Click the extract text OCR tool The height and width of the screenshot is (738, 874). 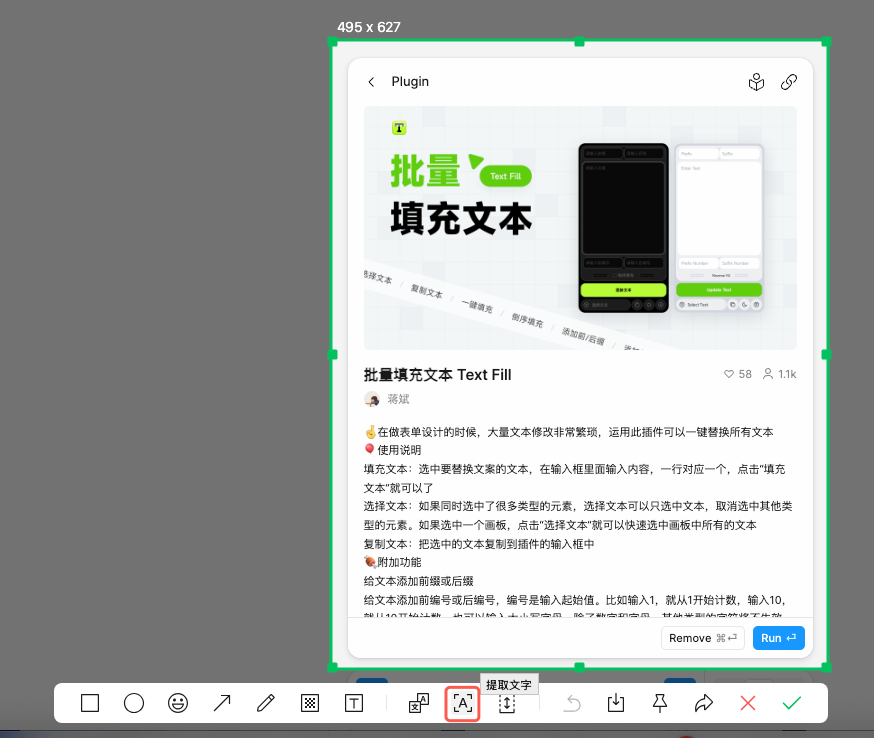(463, 703)
